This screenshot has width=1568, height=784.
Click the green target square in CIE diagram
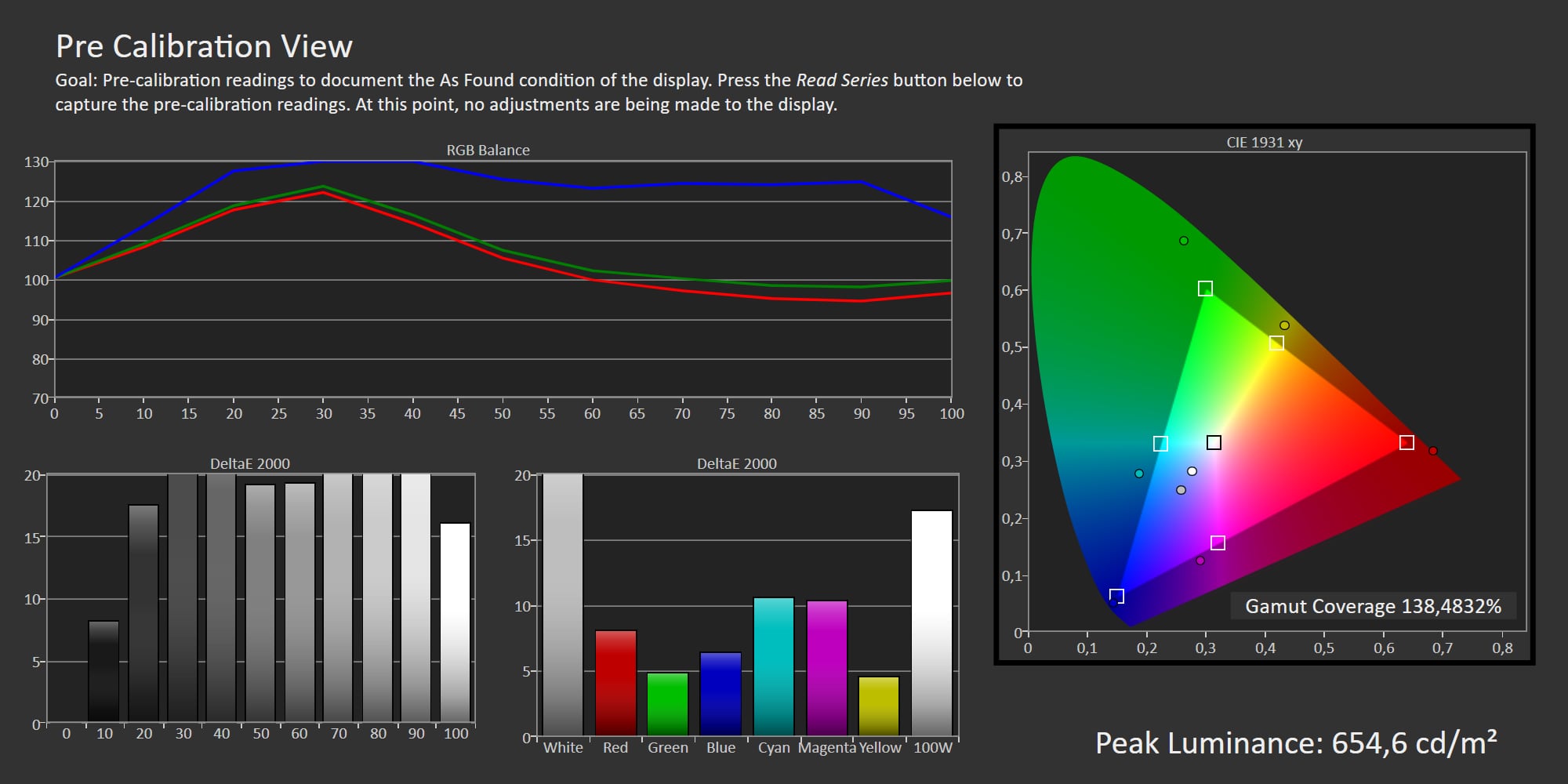tap(1205, 289)
